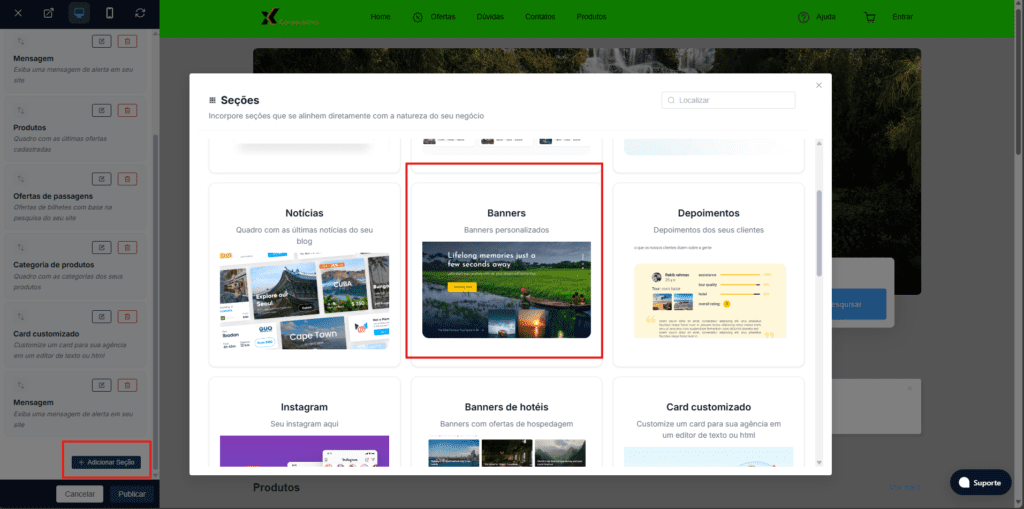Screen dimensions: 1024x509
Task: Click 'Depoimentos dos seus clientes' text
Action: (709, 230)
